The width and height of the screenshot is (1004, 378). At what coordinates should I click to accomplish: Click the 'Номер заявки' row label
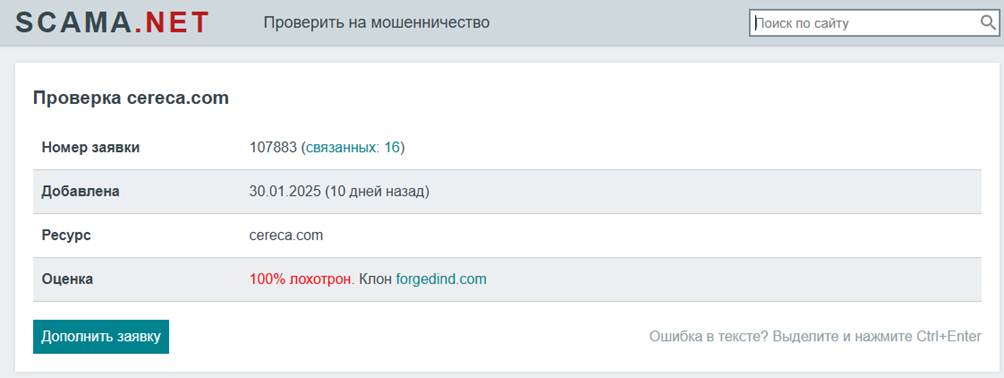click(x=90, y=147)
